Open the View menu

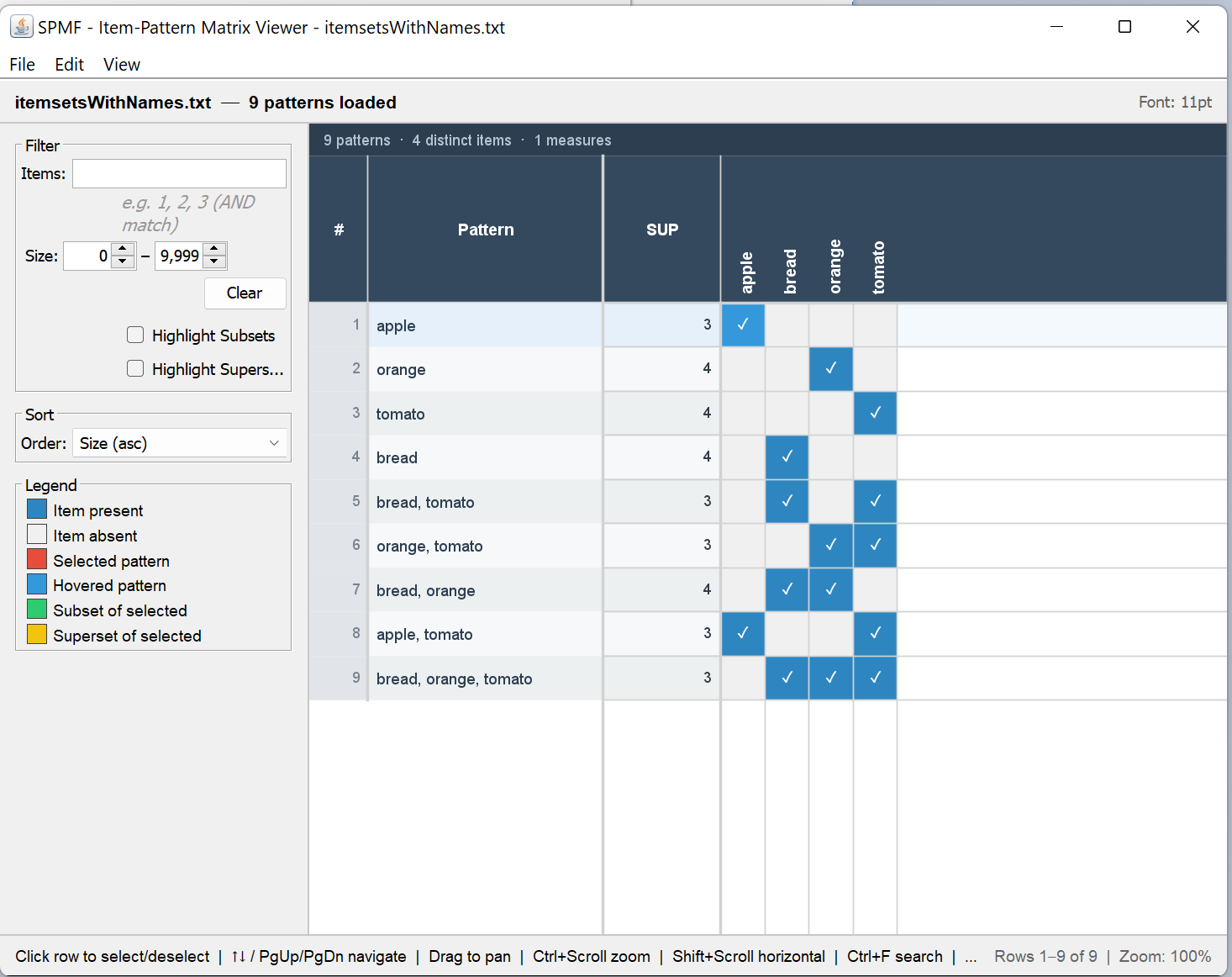pos(121,65)
